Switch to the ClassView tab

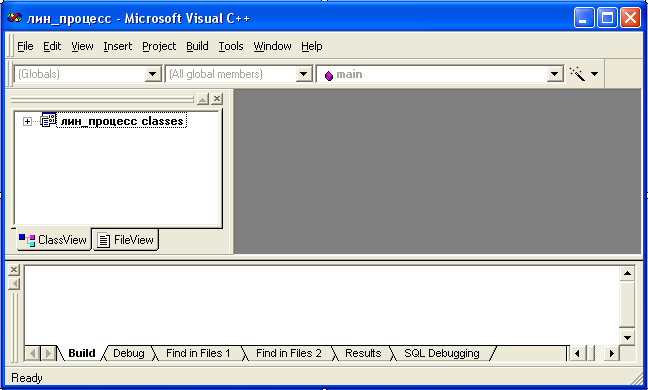point(53,240)
